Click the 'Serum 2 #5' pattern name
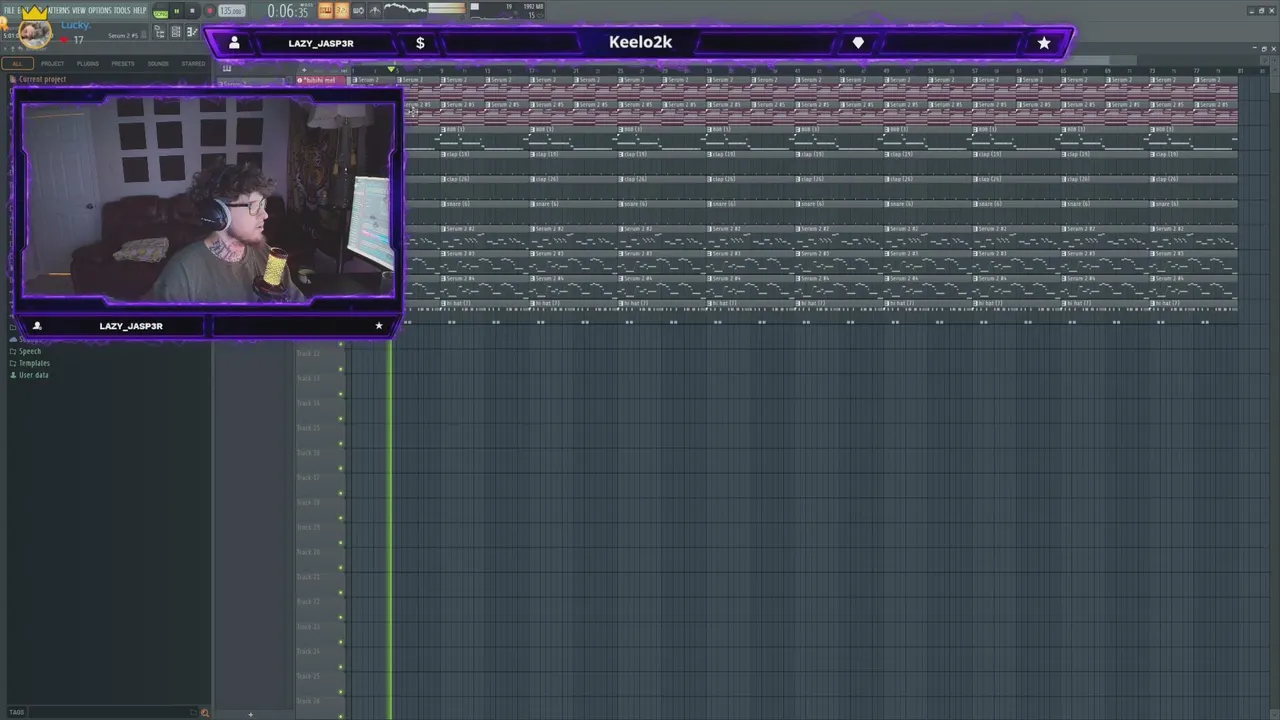This screenshot has height=720, width=1280. tap(124, 36)
